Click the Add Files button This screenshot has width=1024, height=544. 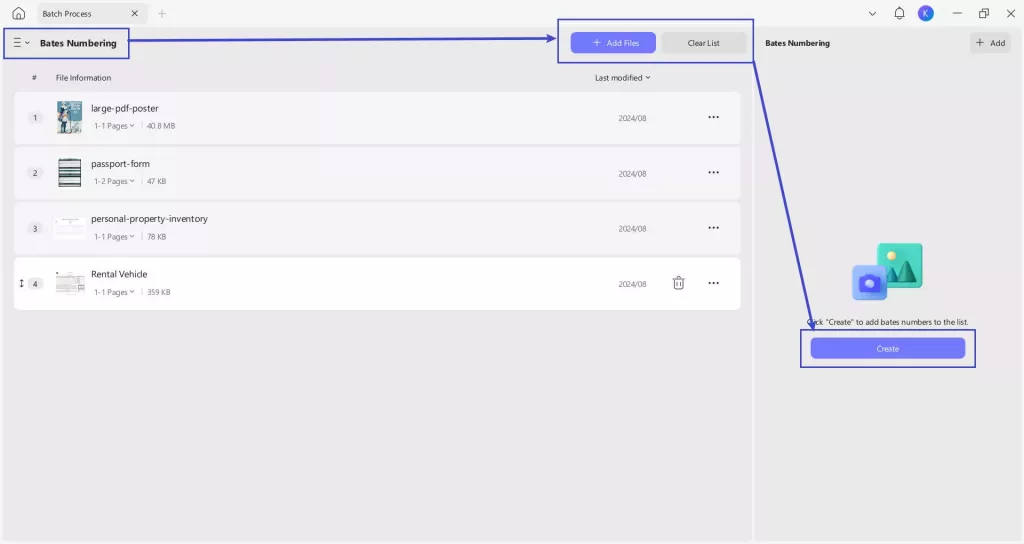tap(613, 42)
